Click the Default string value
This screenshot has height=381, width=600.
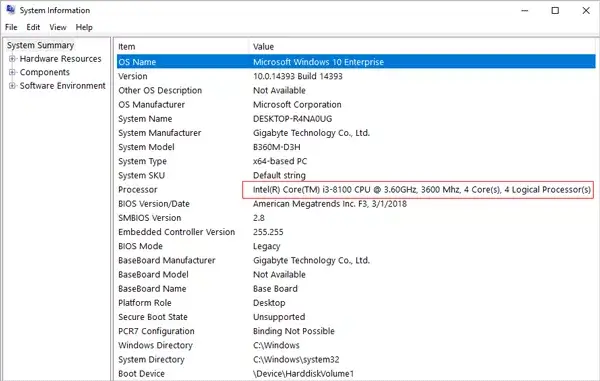[279, 175]
